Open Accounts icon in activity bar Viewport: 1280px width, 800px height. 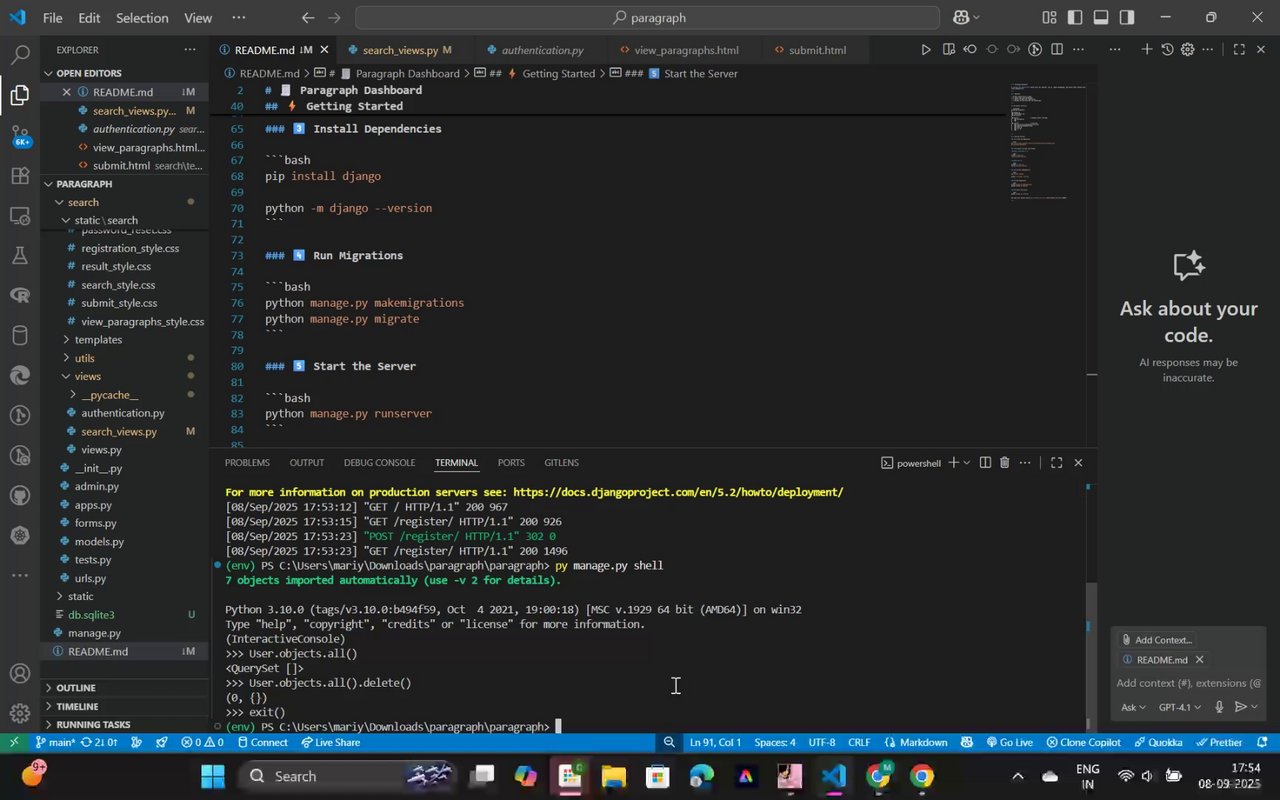pos(20,673)
